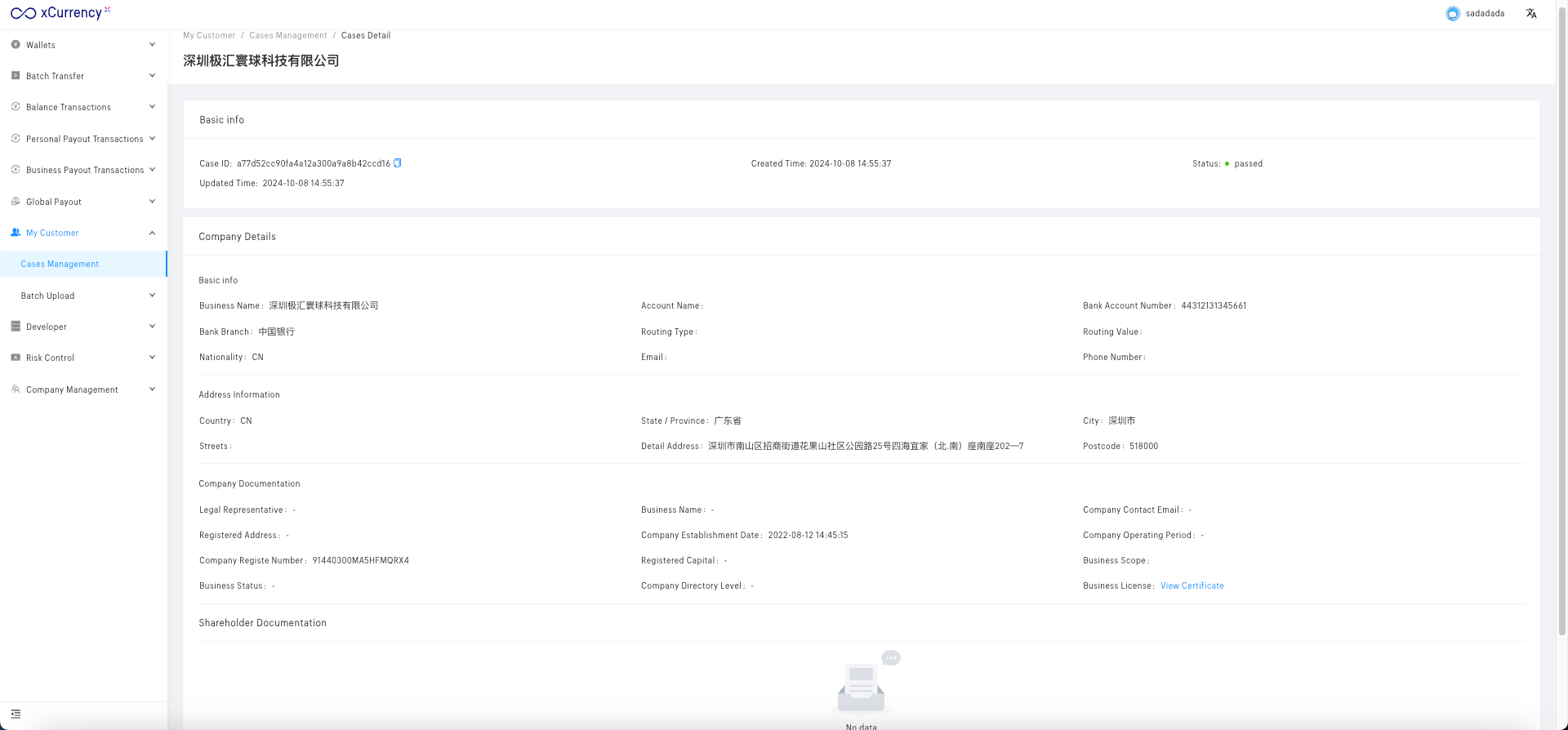Collapse the My Customer chevron
Viewport: 1568px width, 730px height.
(x=152, y=233)
